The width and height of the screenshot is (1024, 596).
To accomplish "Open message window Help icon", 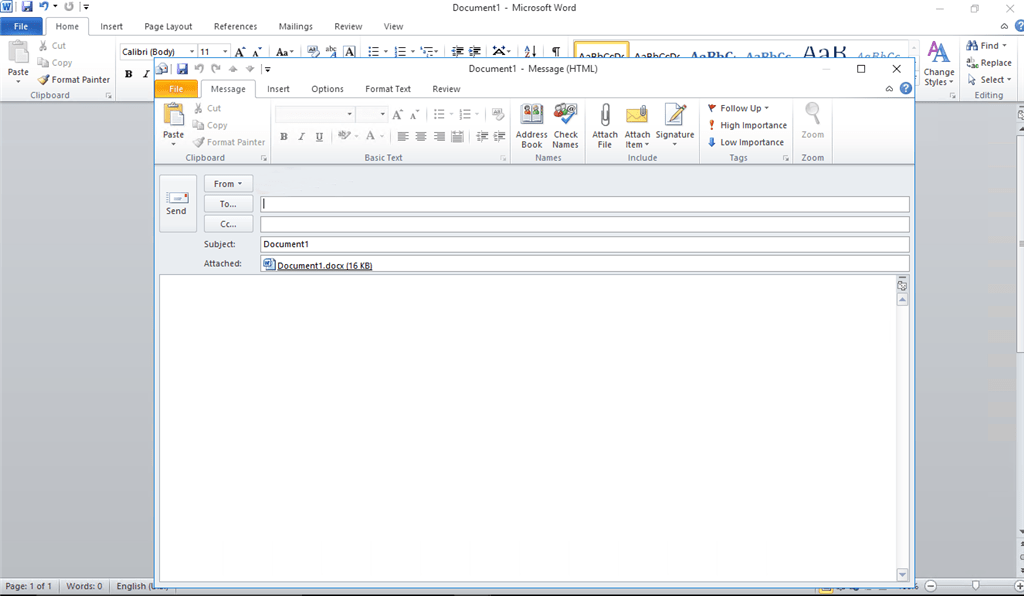I will (906, 88).
